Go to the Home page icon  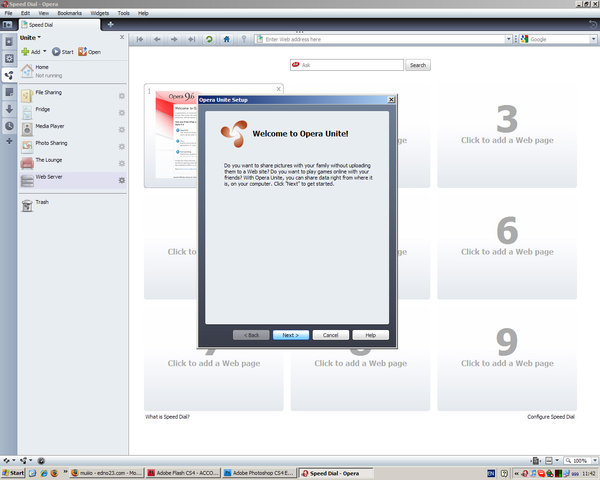click(227, 39)
